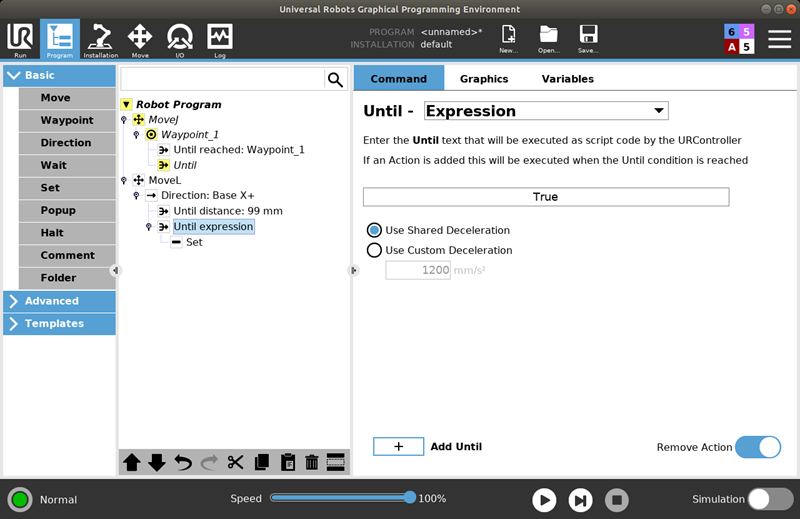Click the undo arrow icon
The height and width of the screenshot is (519, 800).
(183, 462)
